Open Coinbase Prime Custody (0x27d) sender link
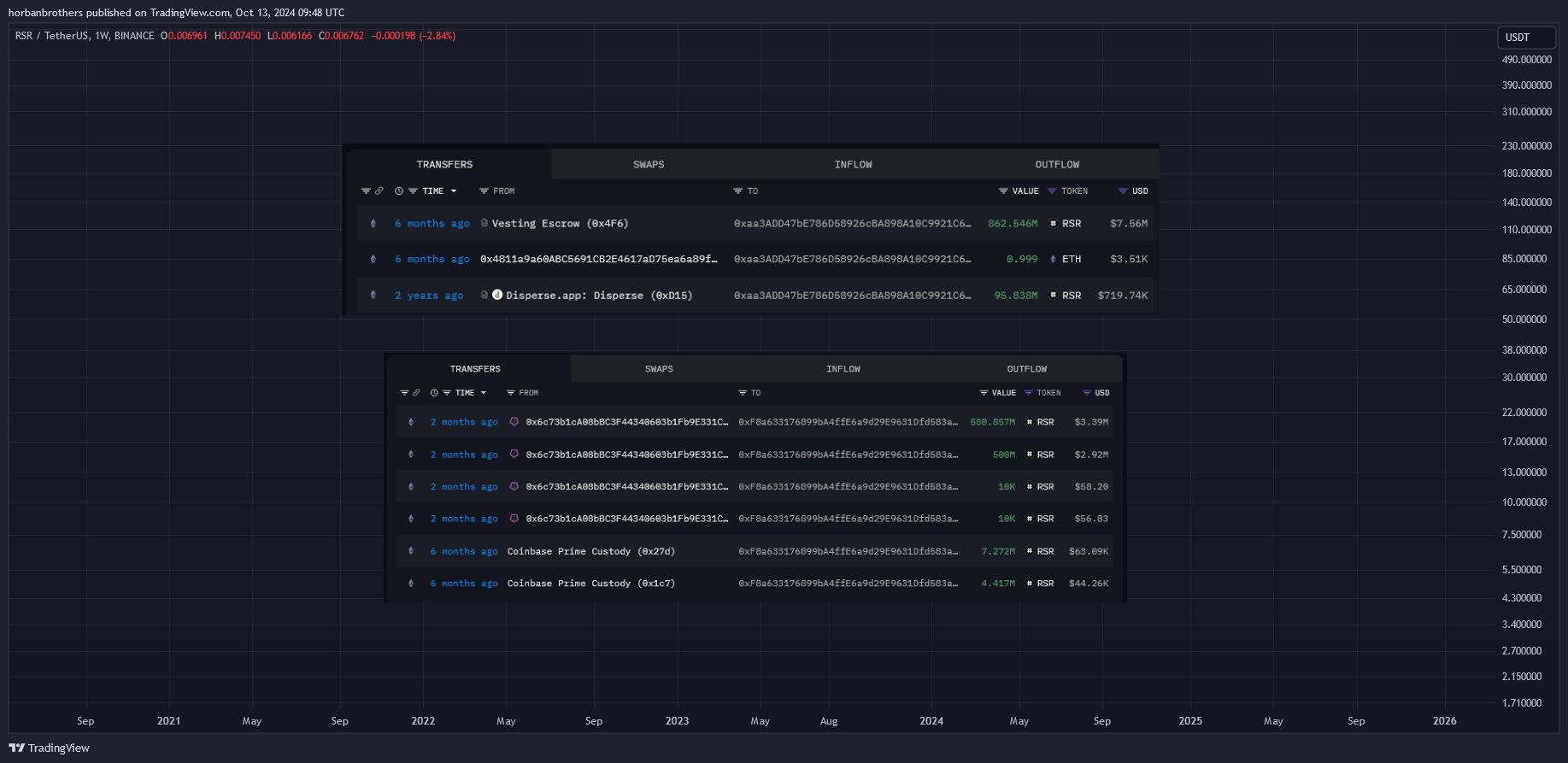This screenshot has height=763, width=1568. click(x=591, y=552)
